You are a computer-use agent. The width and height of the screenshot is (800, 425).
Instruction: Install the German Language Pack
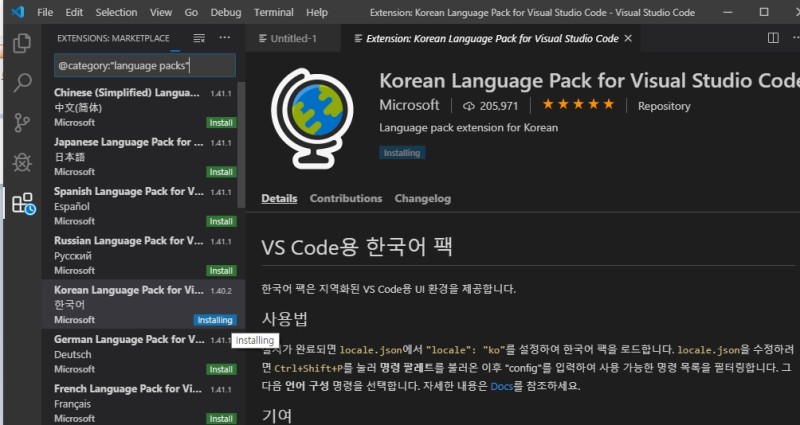[x=221, y=369]
